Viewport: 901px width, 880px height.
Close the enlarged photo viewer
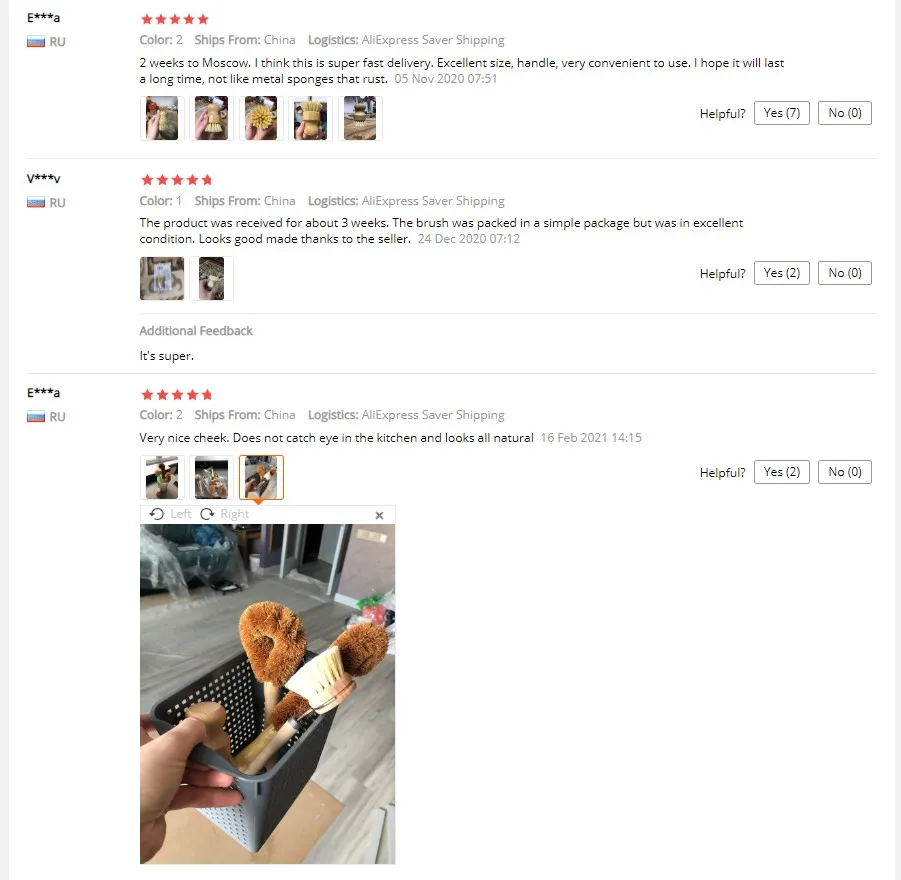[x=379, y=516]
